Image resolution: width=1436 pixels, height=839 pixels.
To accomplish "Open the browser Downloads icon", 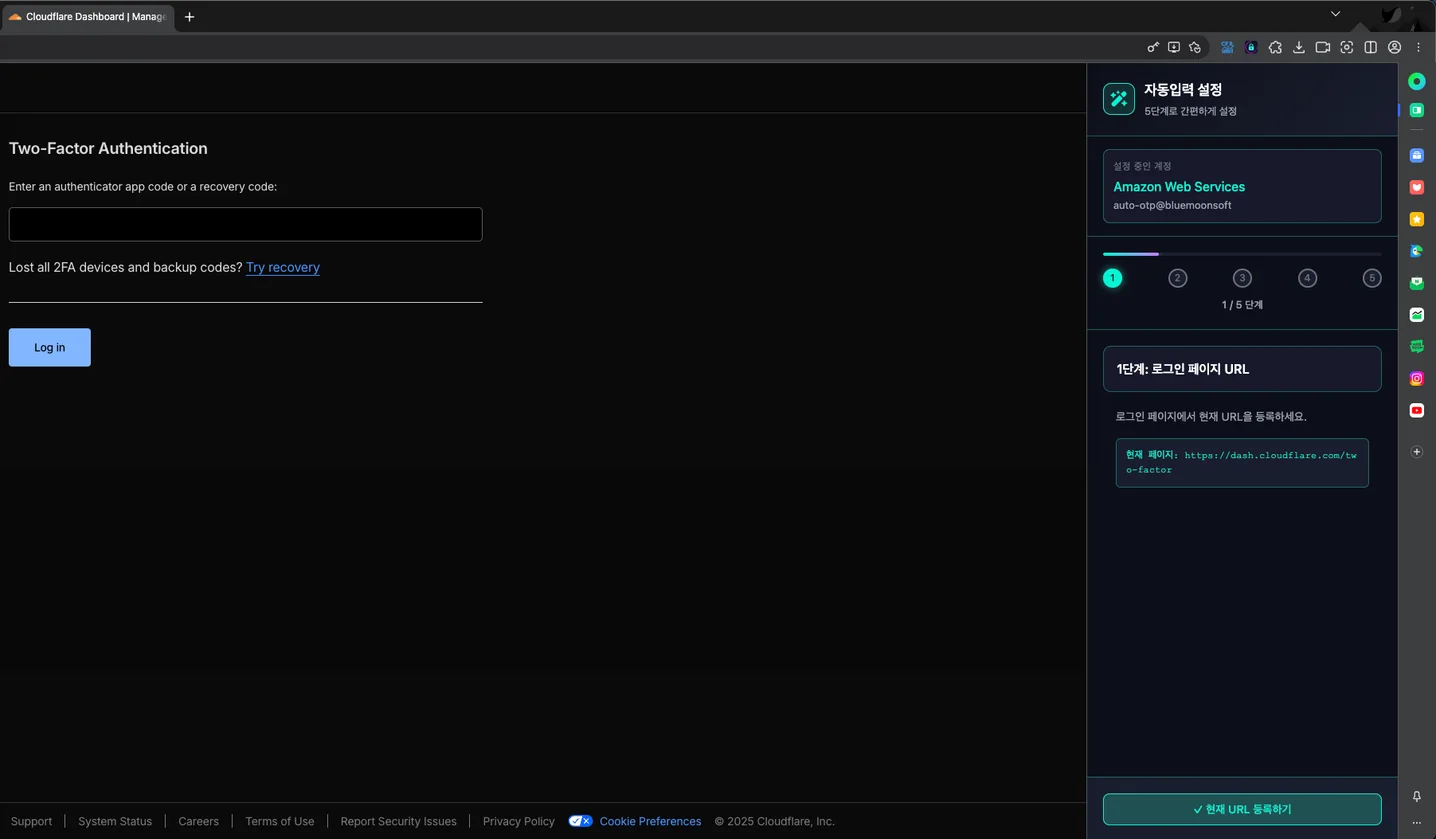I will tap(1299, 47).
